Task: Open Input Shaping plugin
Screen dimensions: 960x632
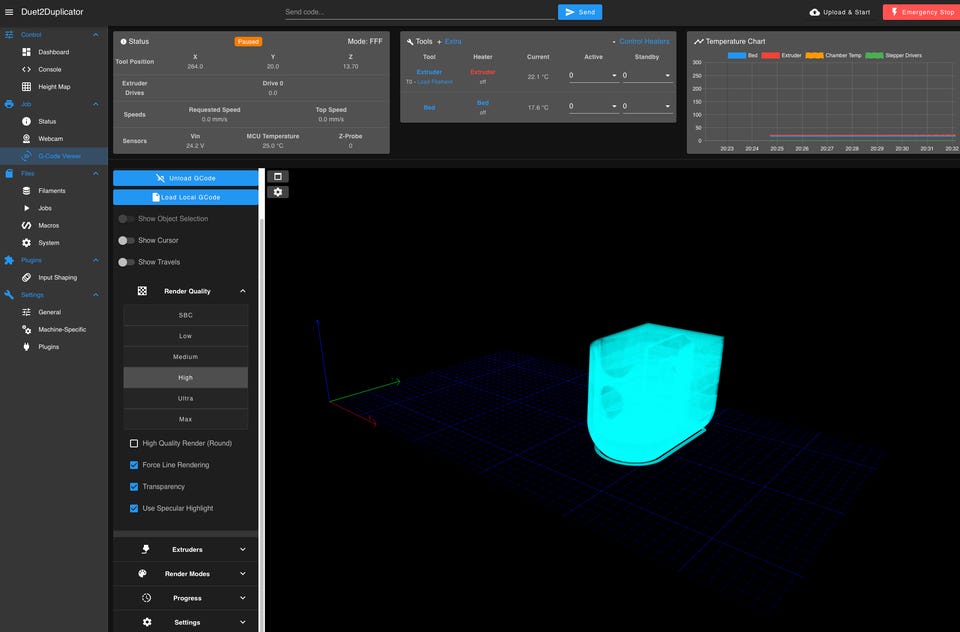Action: click(57, 278)
